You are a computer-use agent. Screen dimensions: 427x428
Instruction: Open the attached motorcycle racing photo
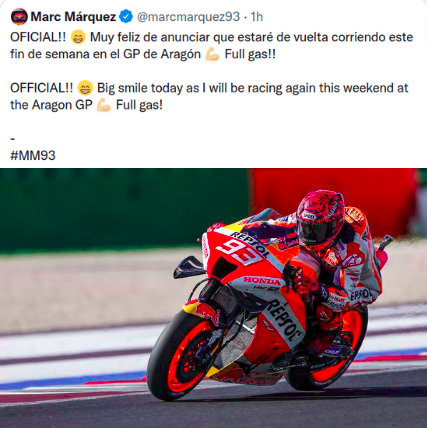(x=213, y=298)
